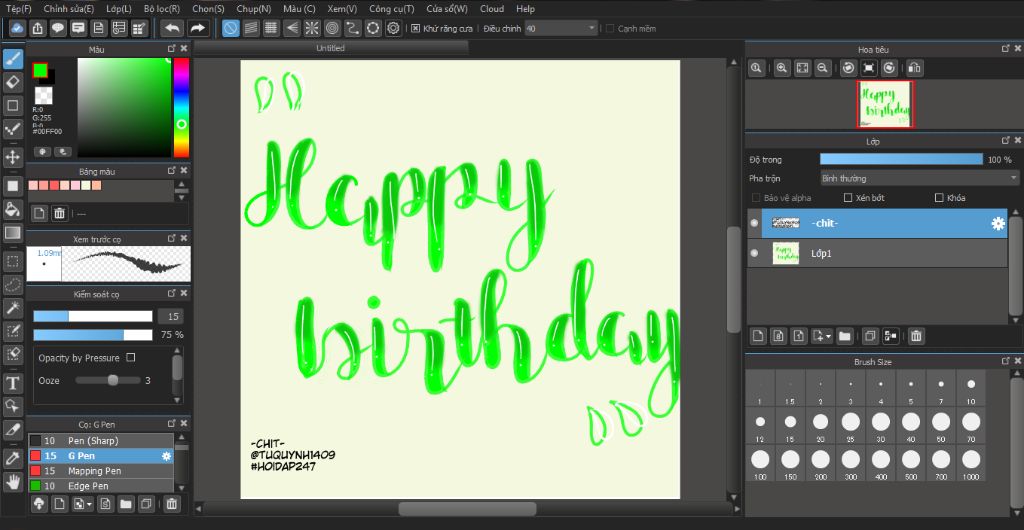
Task: Select the rectangular Select tool
Action: 13,262
